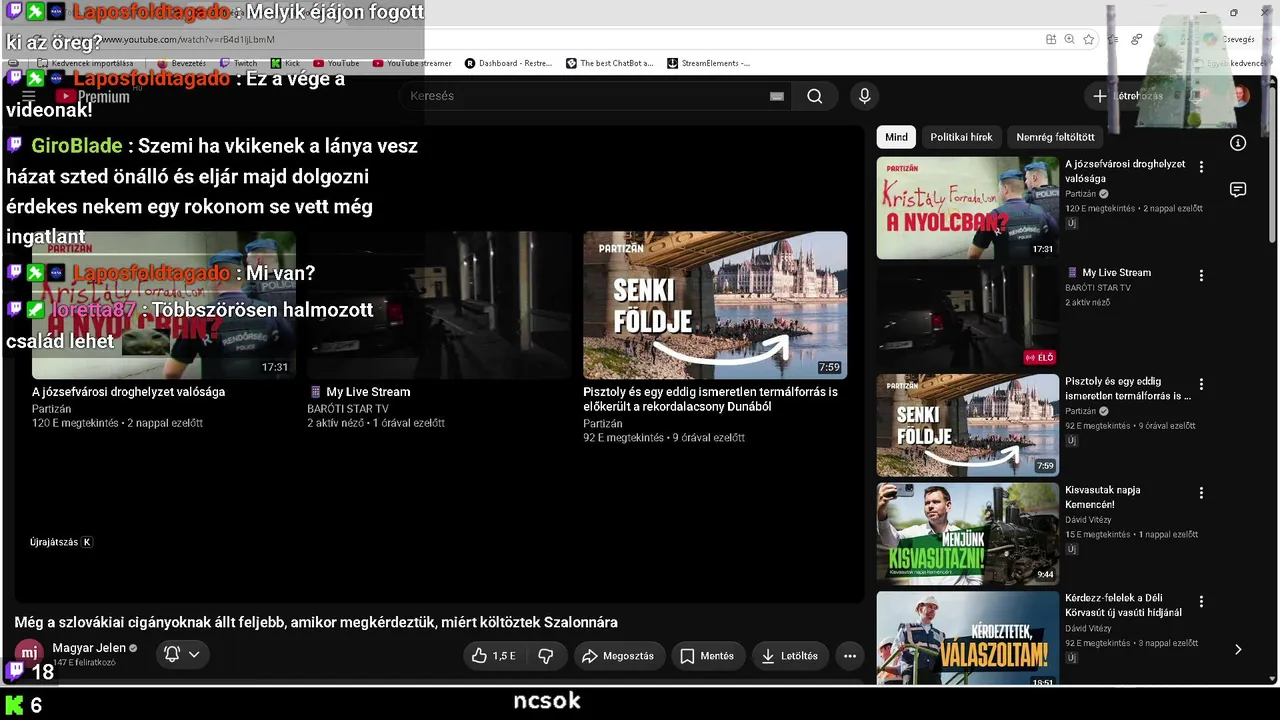Image resolution: width=1280 pixels, height=720 pixels.
Task: Click the bookmark star in address bar
Action: click(x=1089, y=39)
